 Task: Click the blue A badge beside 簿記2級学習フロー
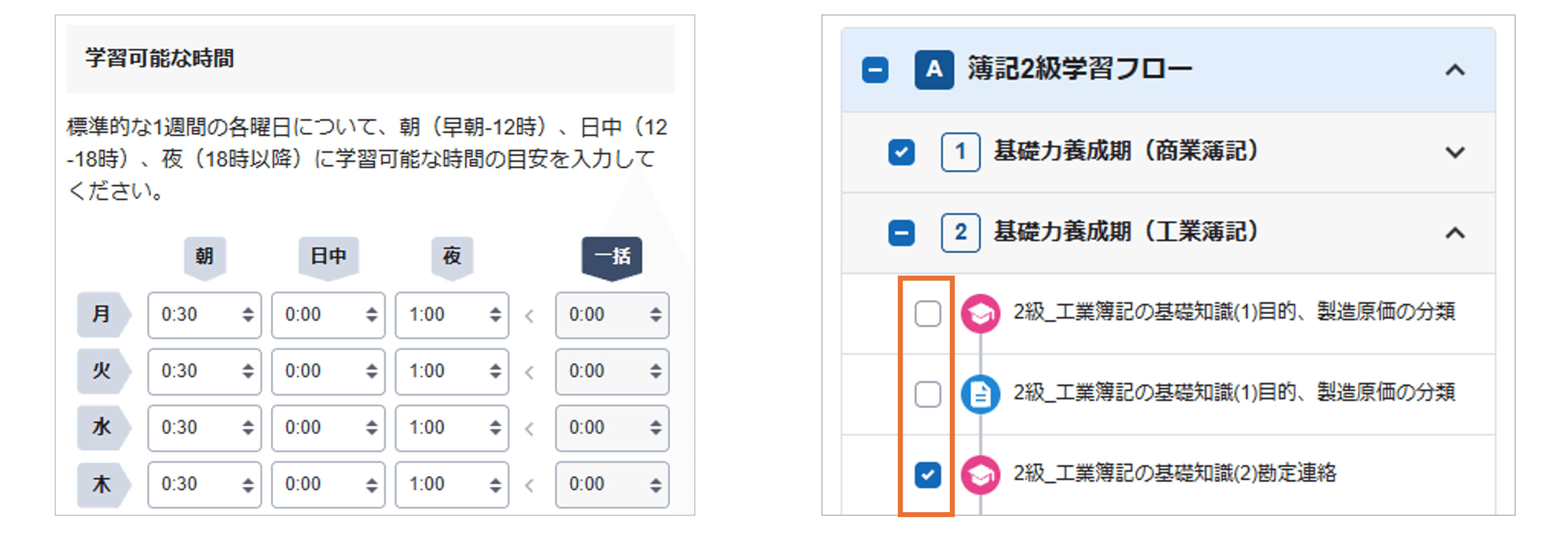coord(934,70)
